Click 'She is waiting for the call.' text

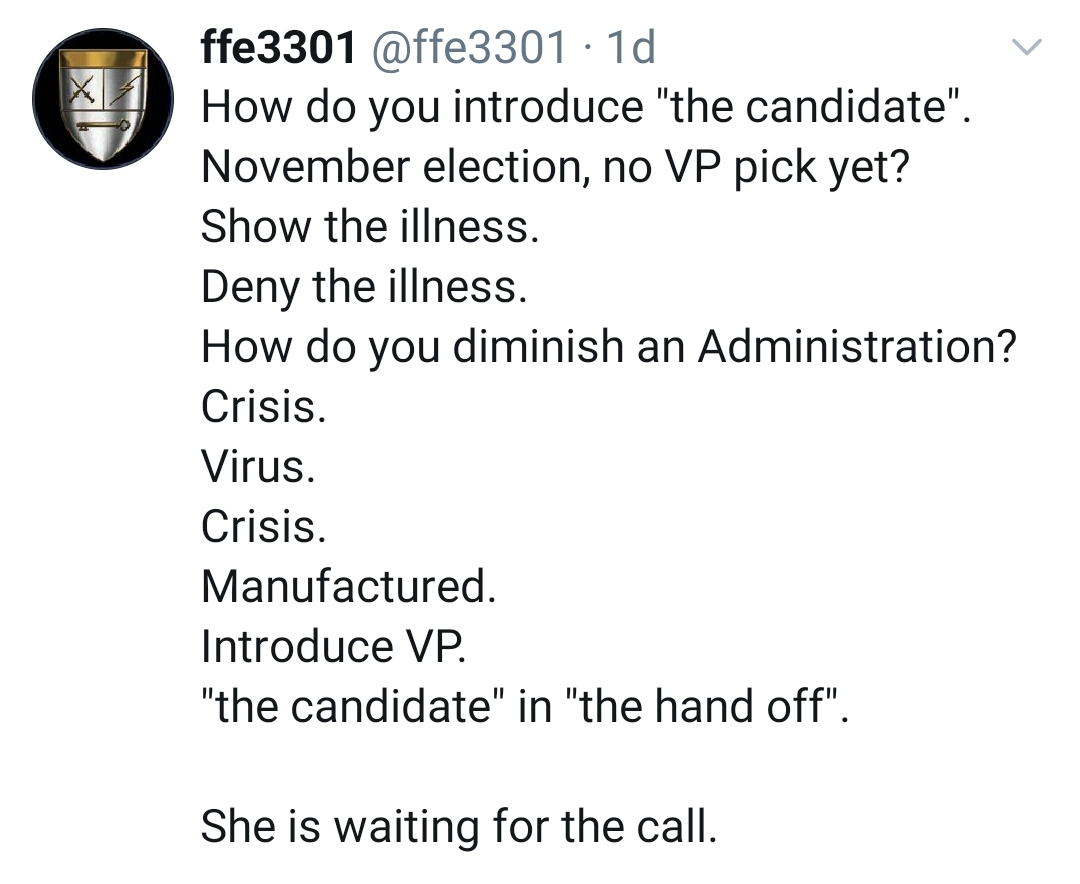459,827
